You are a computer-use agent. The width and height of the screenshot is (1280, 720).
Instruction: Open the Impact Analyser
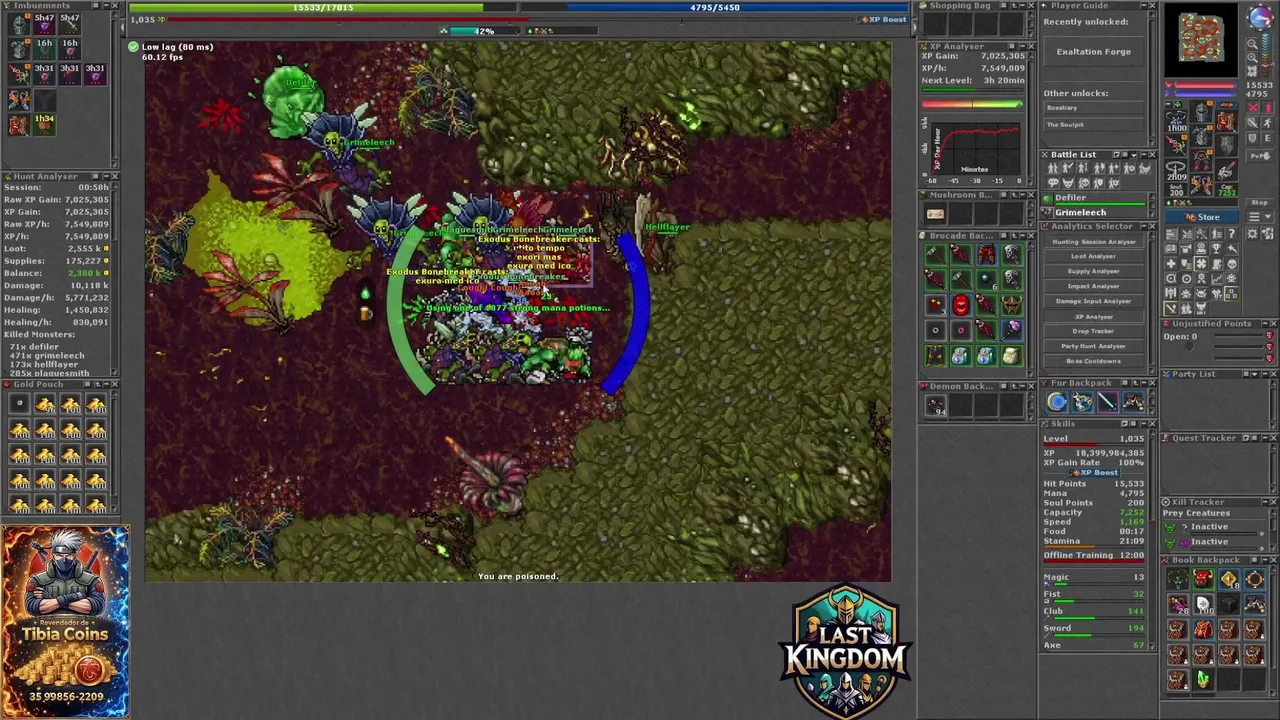tap(1093, 286)
